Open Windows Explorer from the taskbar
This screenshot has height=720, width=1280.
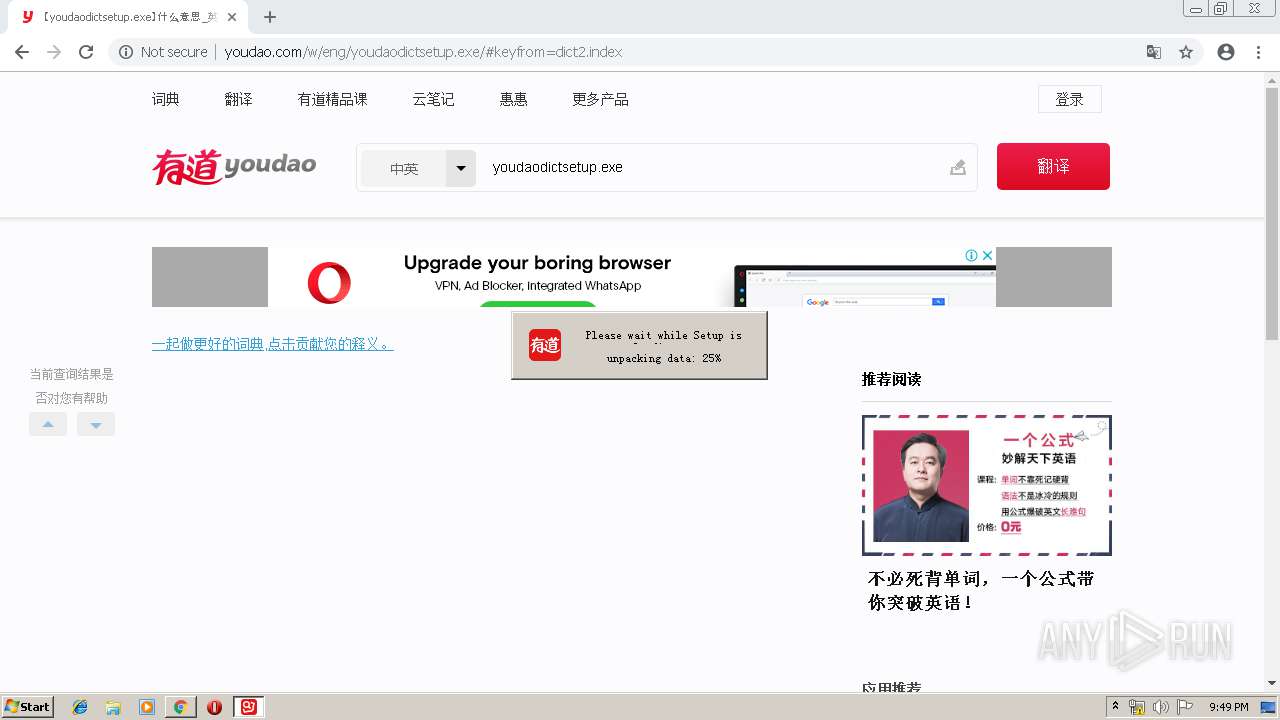tap(113, 707)
